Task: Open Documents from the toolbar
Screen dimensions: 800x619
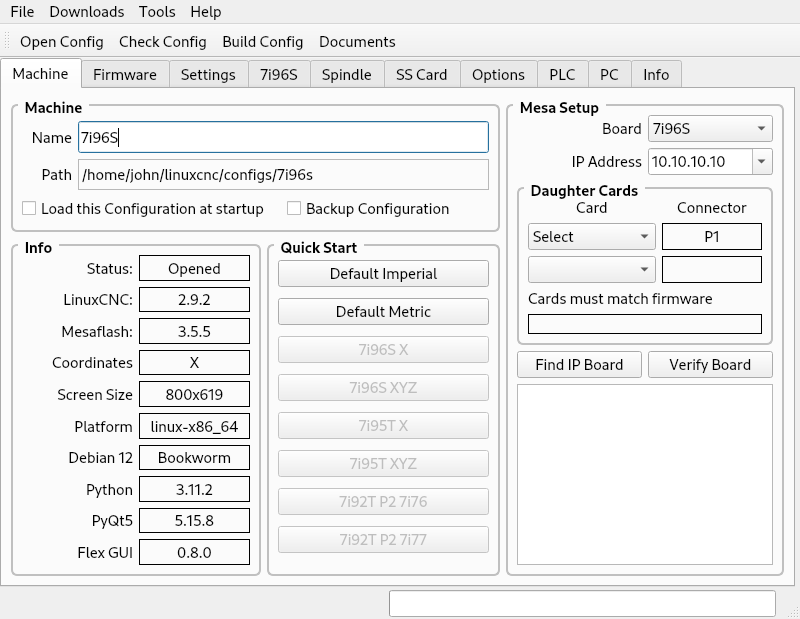Action: [357, 42]
